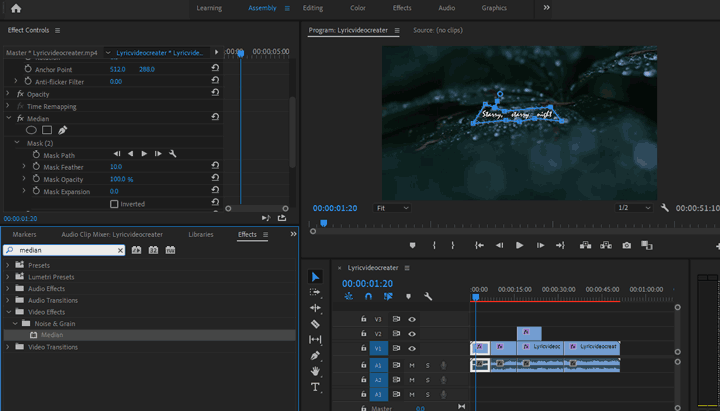Mute audio track A1
Image resolution: width=720 pixels, height=411 pixels.
pyautogui.click(x=412, y=365)
